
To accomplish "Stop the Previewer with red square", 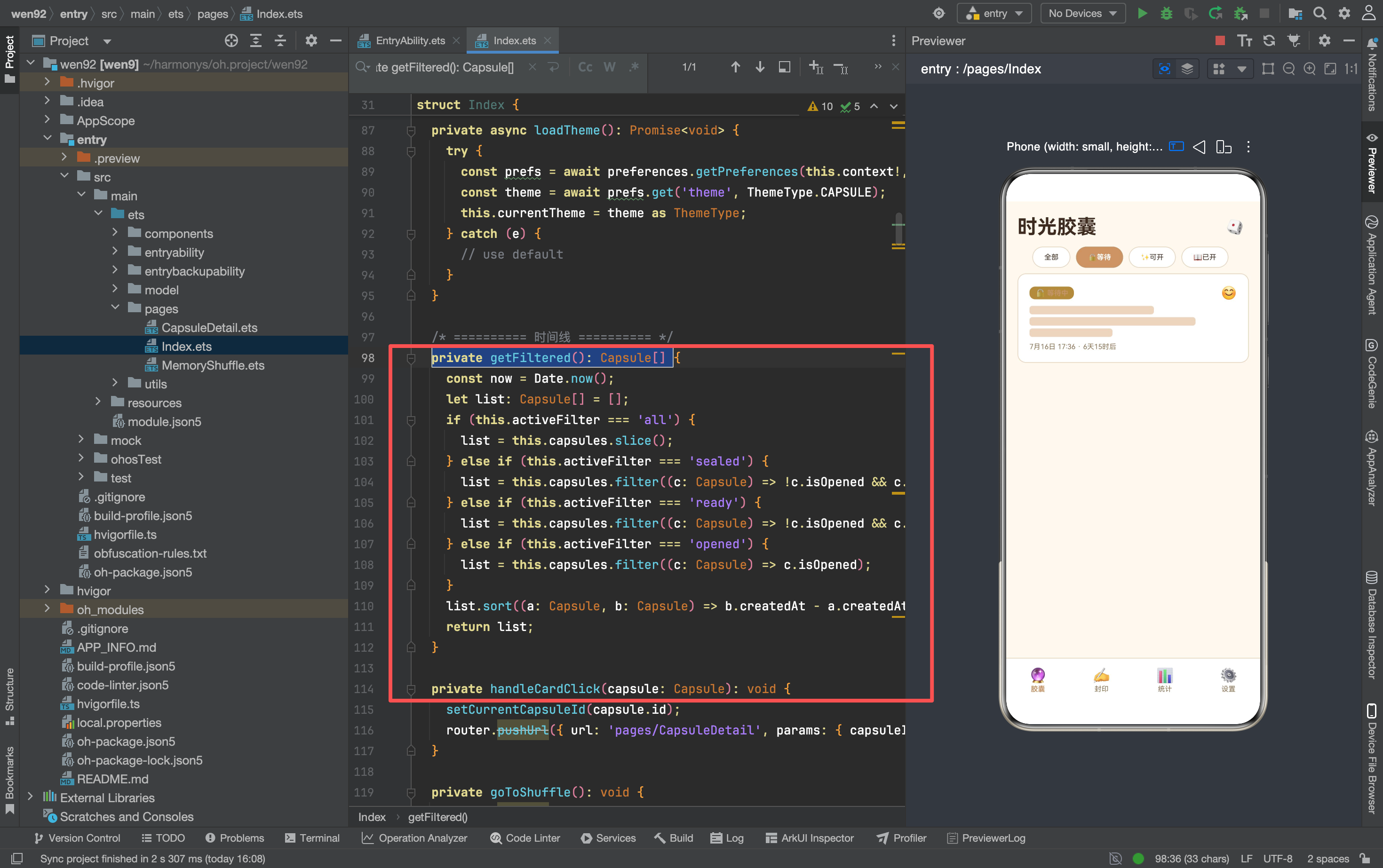I will [x=1220, y=41].
